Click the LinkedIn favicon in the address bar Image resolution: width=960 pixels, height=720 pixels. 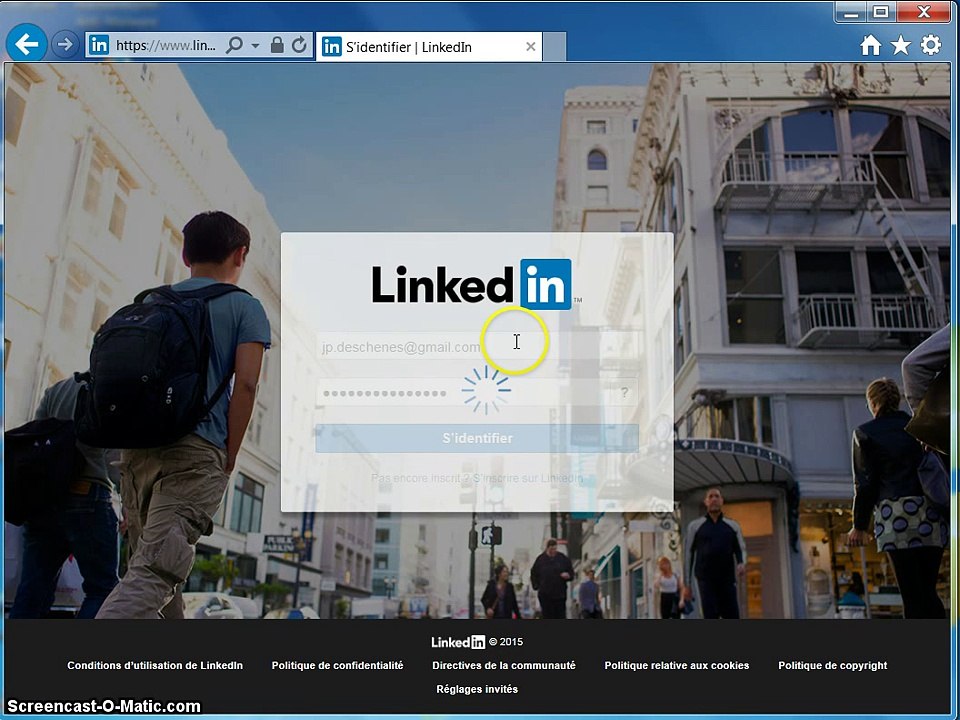tap(99, 45)
